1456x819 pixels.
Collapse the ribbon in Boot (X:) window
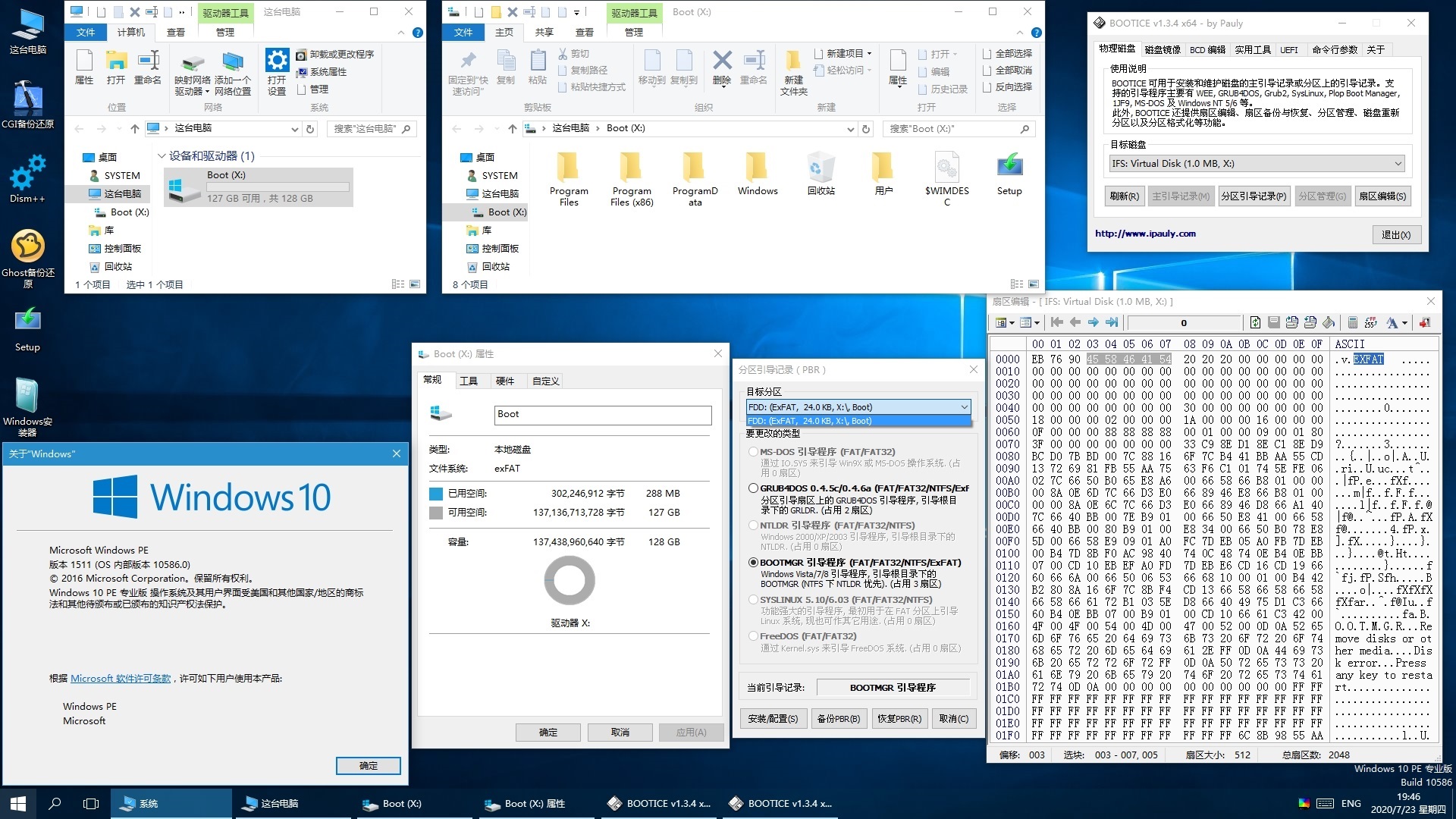(x=1018, y=33)
